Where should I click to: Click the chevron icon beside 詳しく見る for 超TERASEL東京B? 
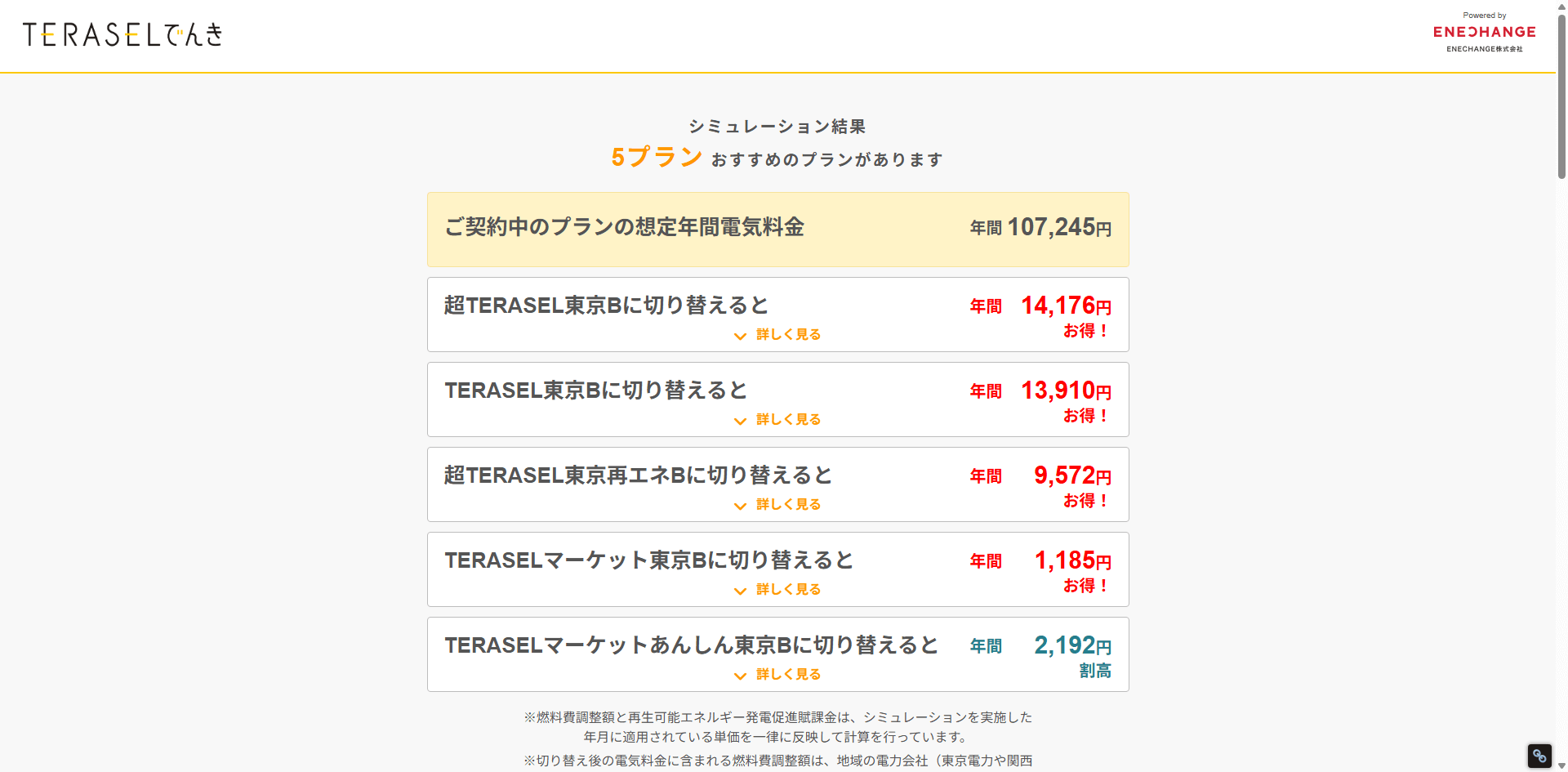click(x=740, y=336)
